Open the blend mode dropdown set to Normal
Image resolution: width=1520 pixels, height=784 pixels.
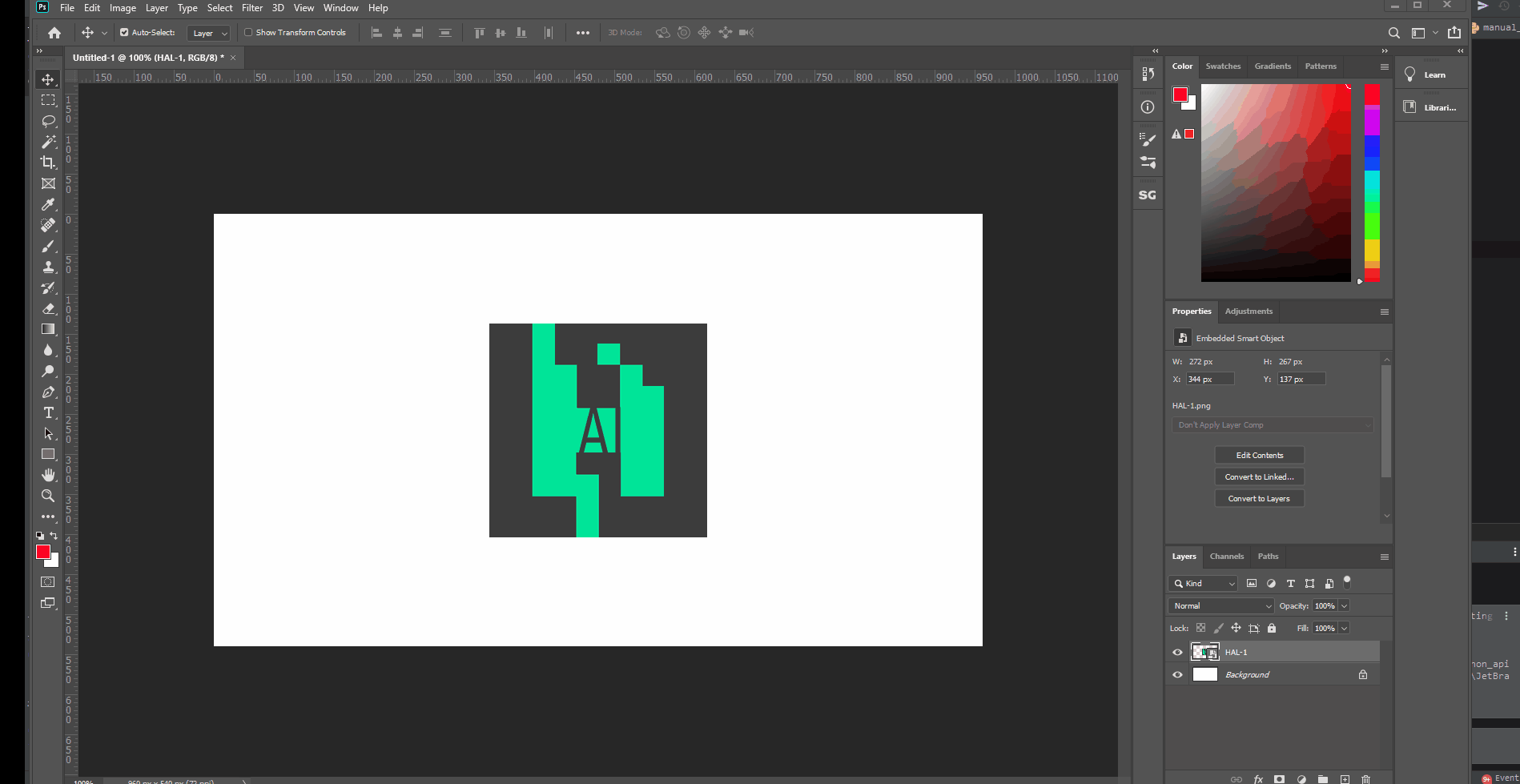point(1220,605)
